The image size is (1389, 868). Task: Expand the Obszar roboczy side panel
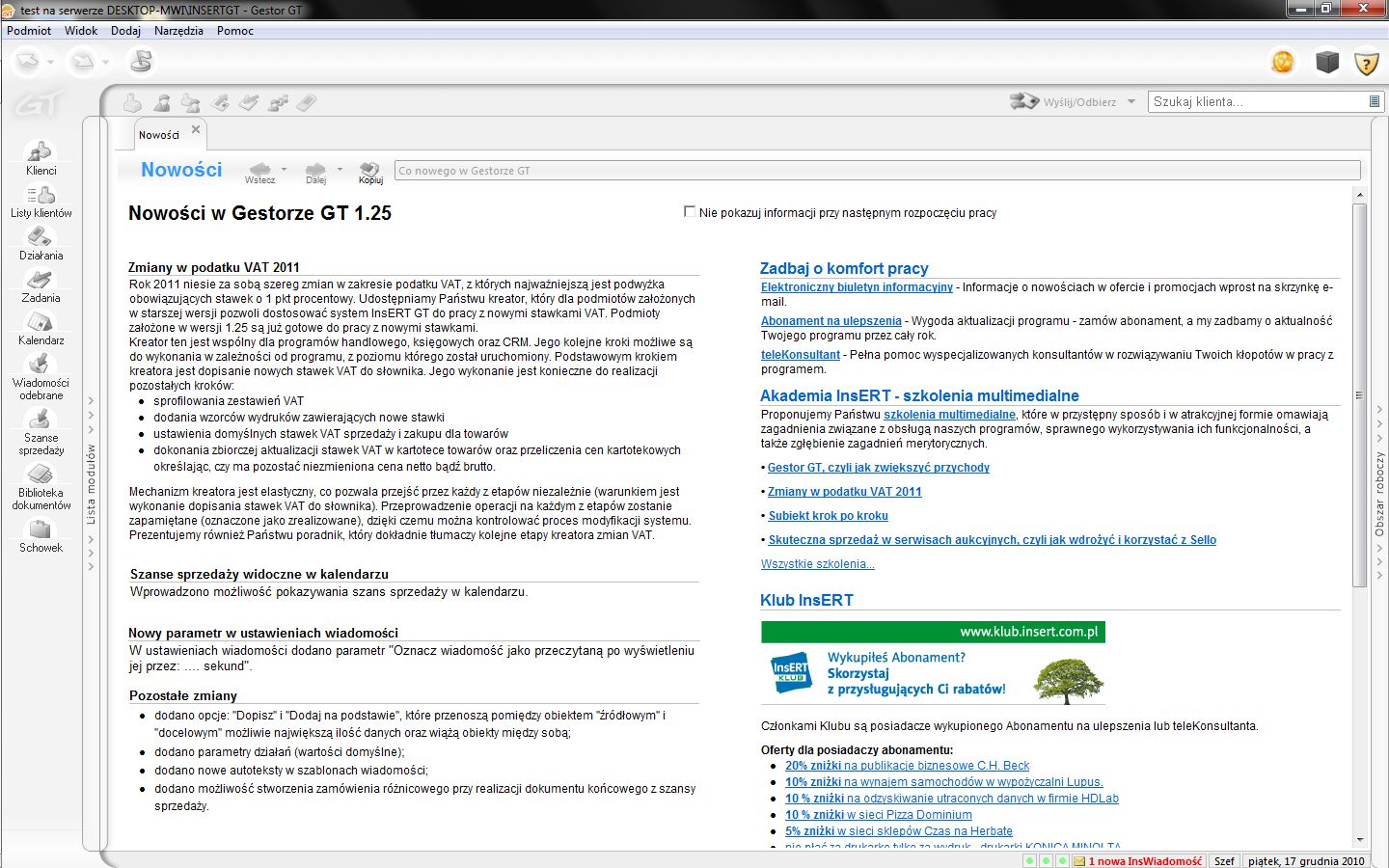(1379, 493)
